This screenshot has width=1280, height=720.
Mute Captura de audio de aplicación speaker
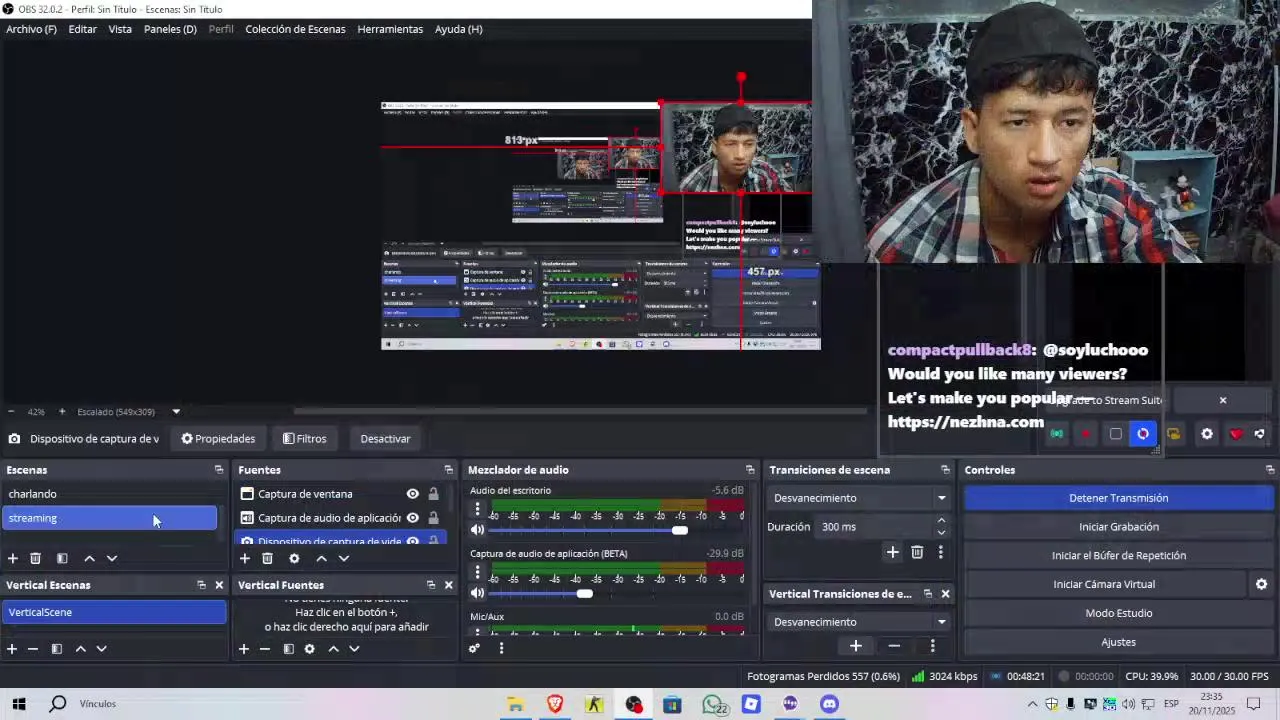coord(477,594)
